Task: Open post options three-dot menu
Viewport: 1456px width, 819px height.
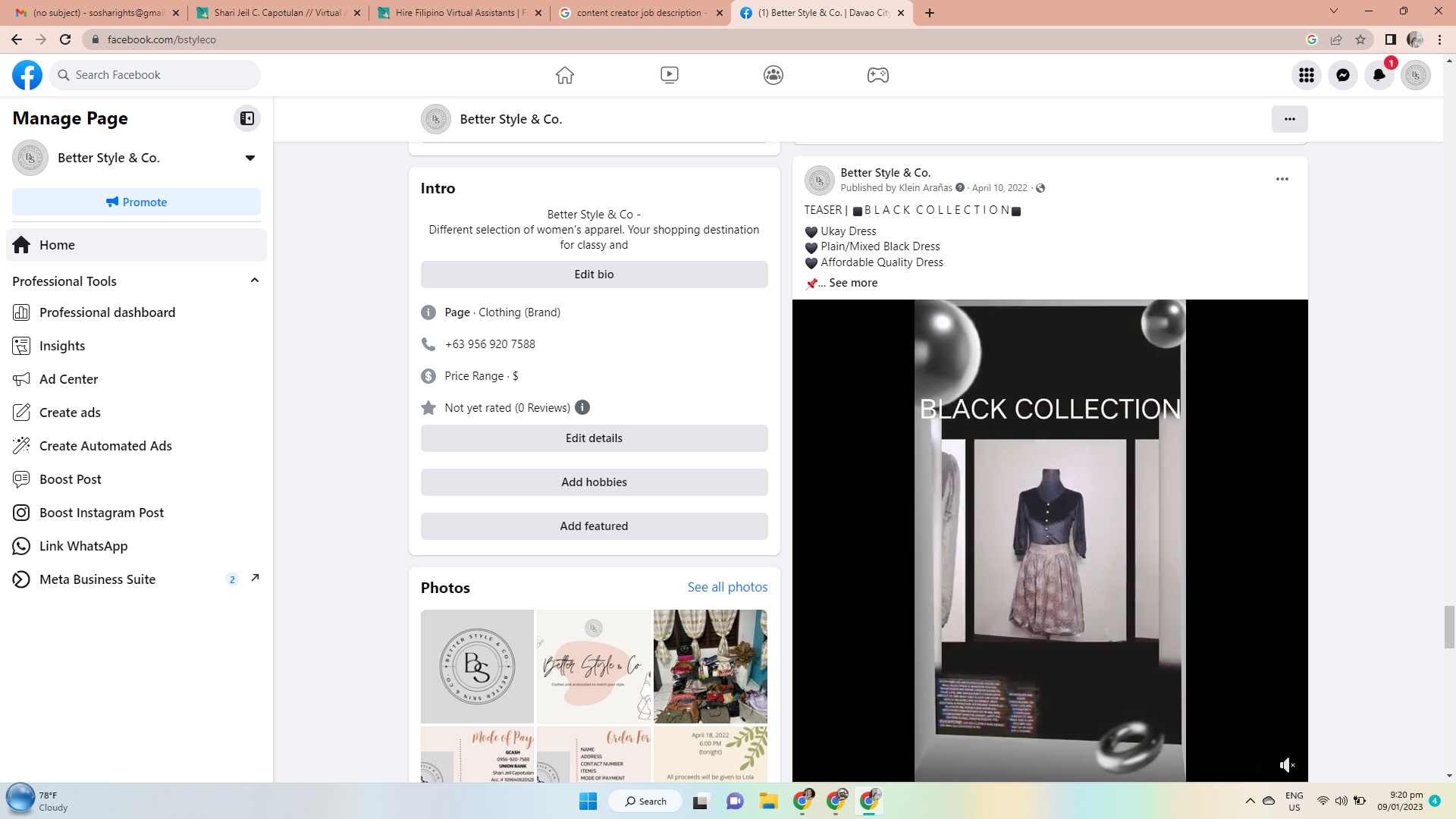Action: pyautogui.click(x=1282, y=179)
